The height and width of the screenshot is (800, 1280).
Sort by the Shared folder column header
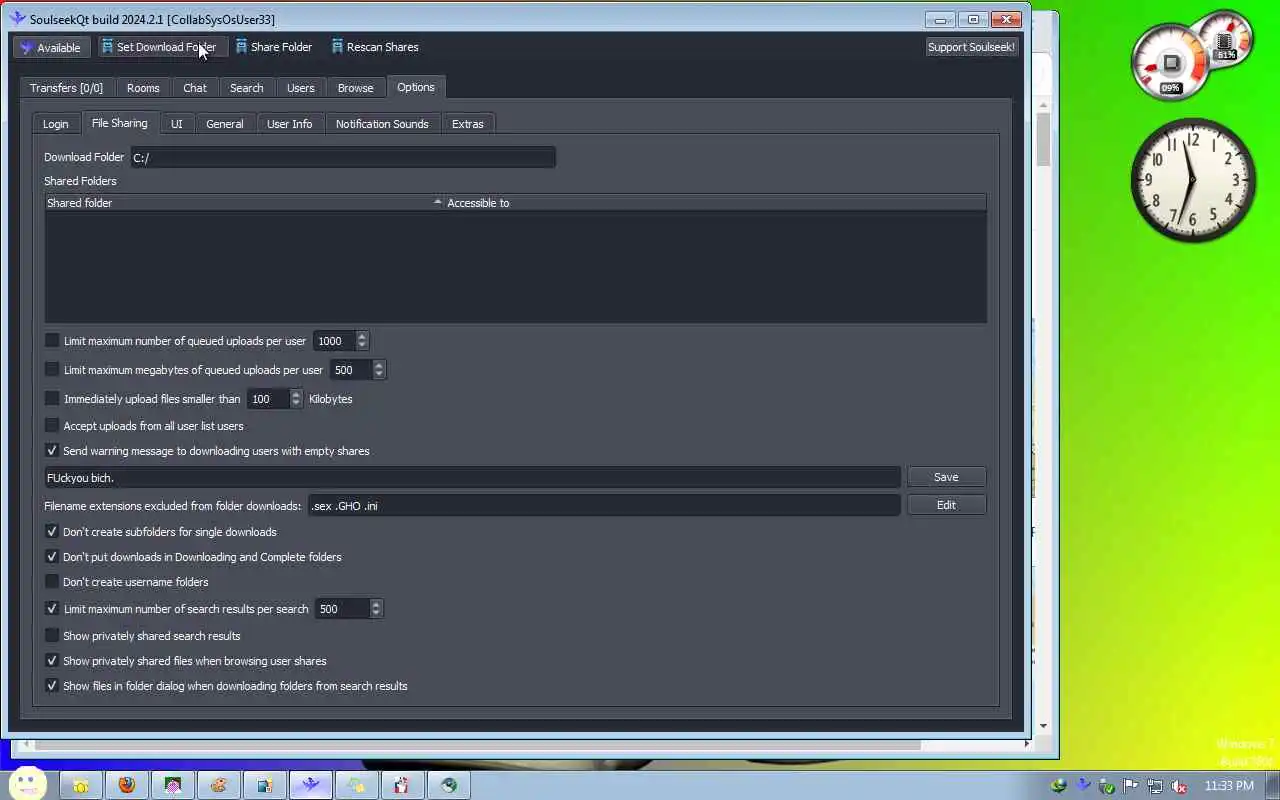click(244, 203)
